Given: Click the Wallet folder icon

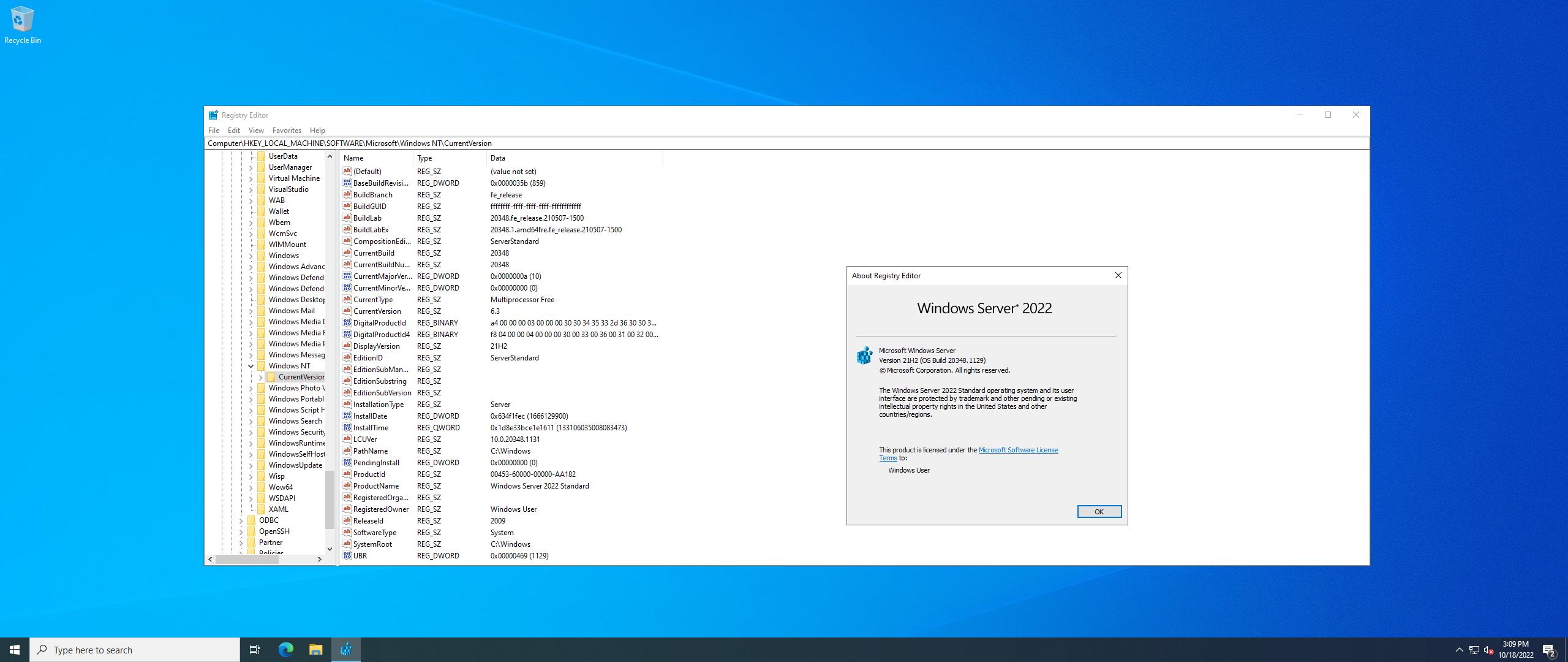Looking at the screenshot, I should click(262, 211).
